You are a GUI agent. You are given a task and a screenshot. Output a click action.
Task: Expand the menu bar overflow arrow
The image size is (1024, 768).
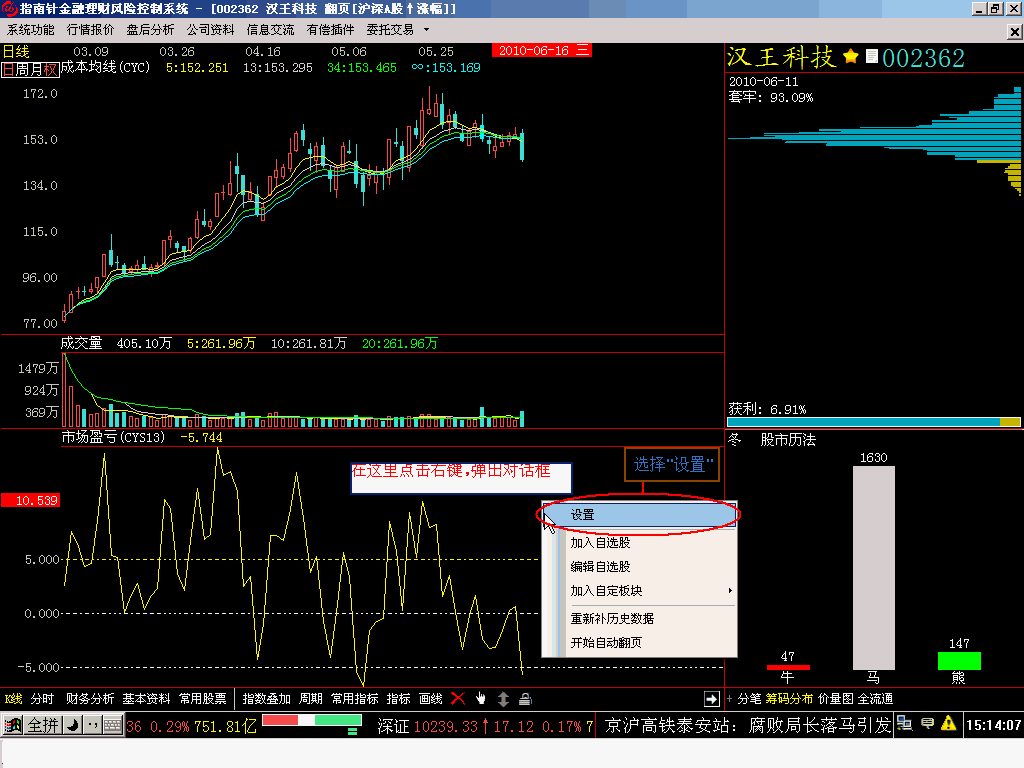pyautogui.click(x=426, y=30)
